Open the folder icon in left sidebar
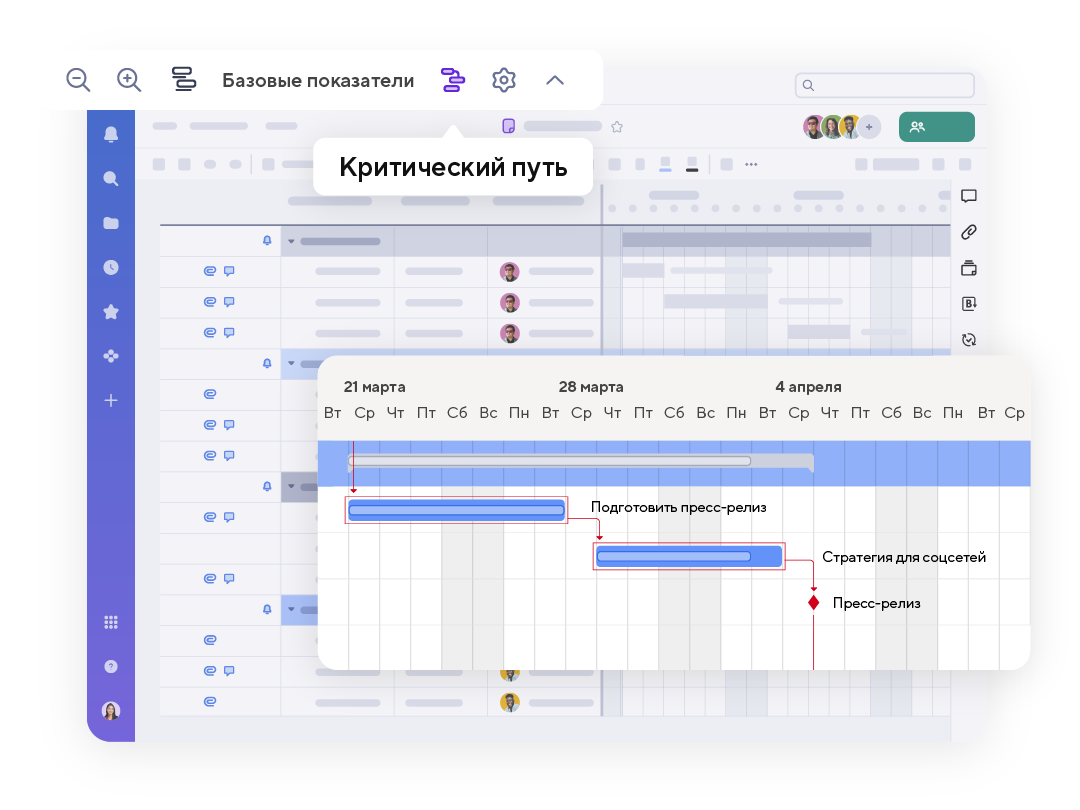The image size is (1080, 810). point(111,223)
